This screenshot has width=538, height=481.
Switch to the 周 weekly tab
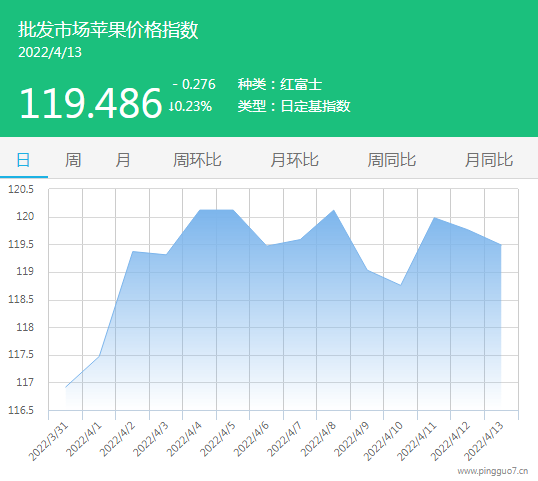73,160
